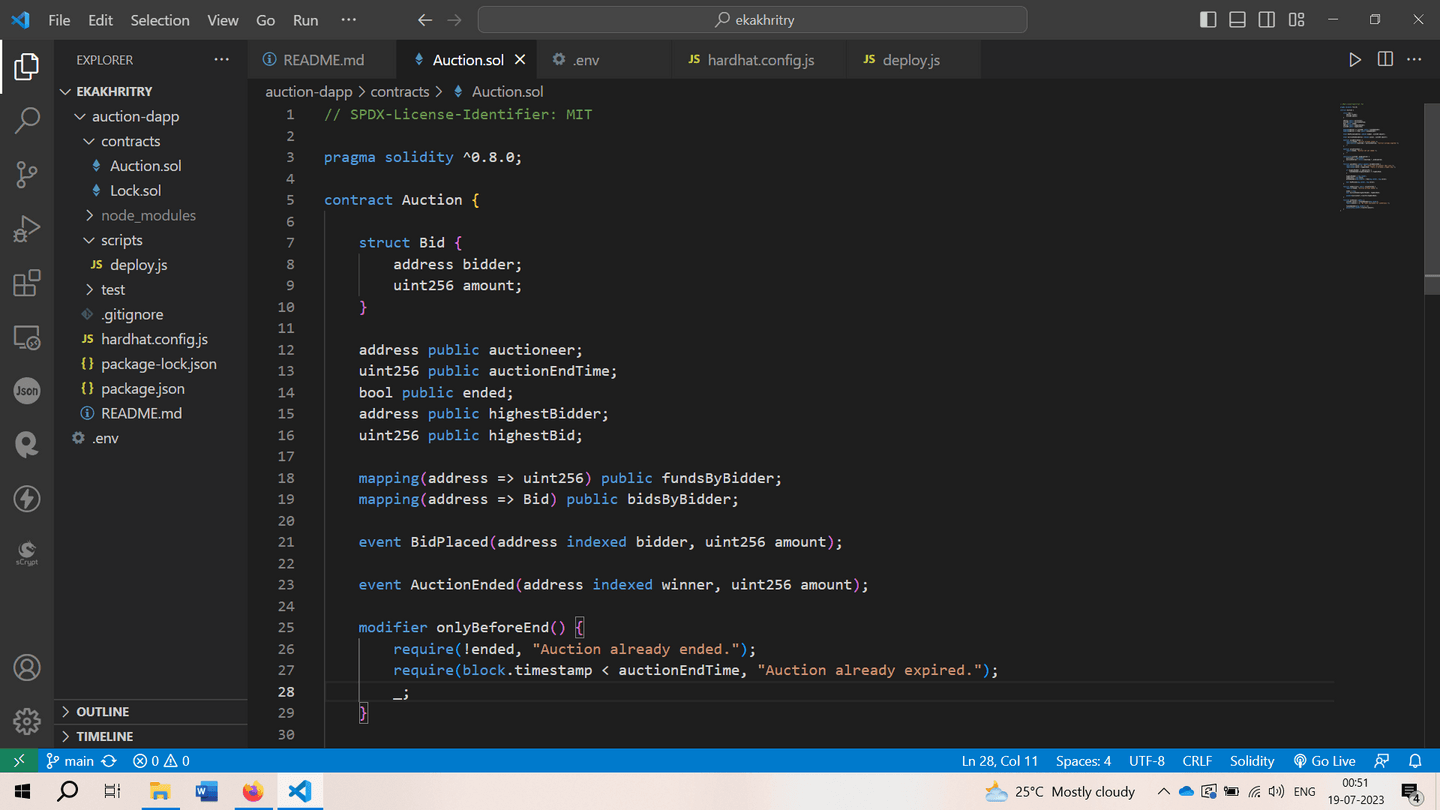Expand the OUTLINE section
The height and width of the screenshot is (810, 1440).
(151, 711)
